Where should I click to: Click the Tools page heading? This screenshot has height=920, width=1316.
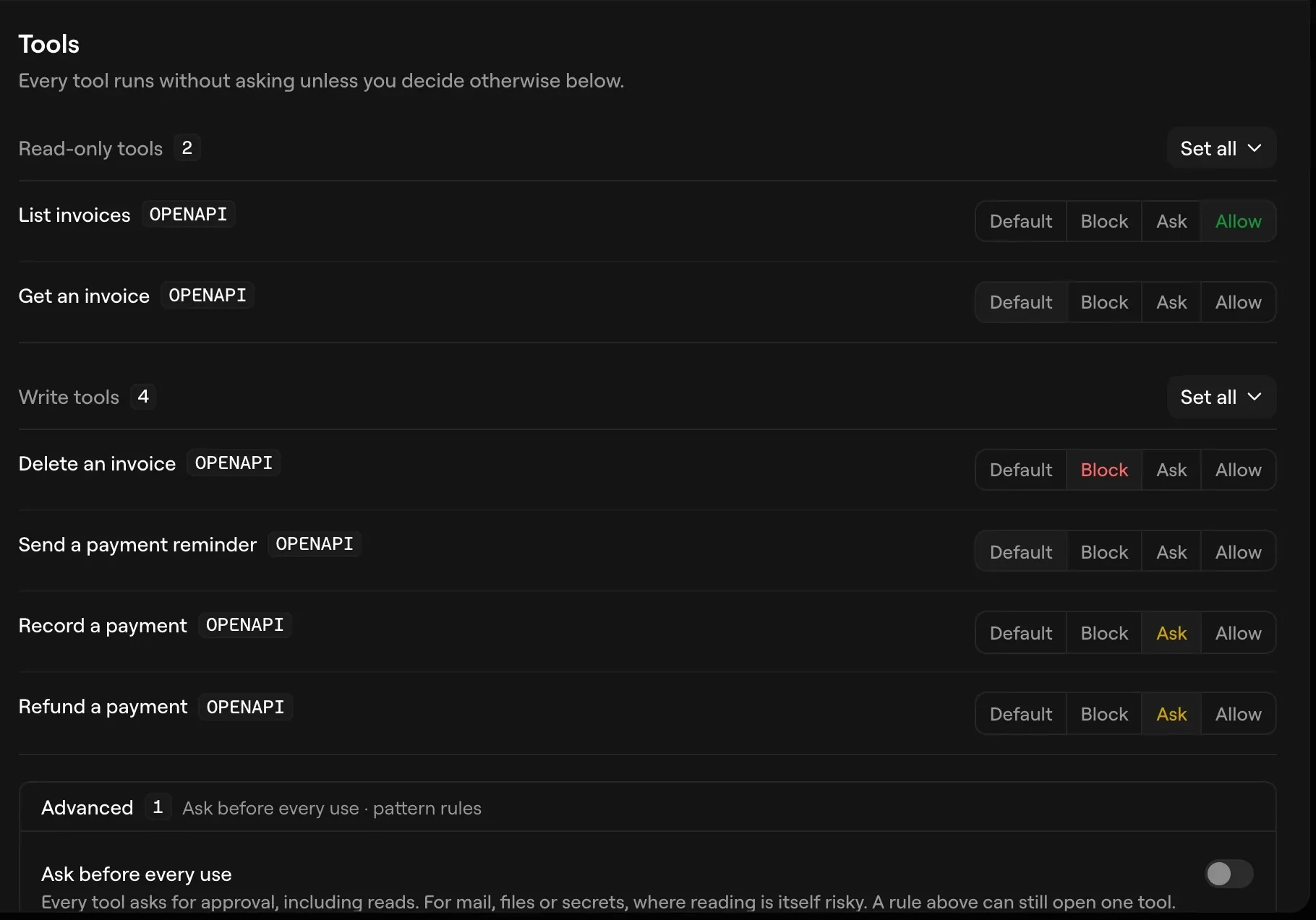[48, 44]
